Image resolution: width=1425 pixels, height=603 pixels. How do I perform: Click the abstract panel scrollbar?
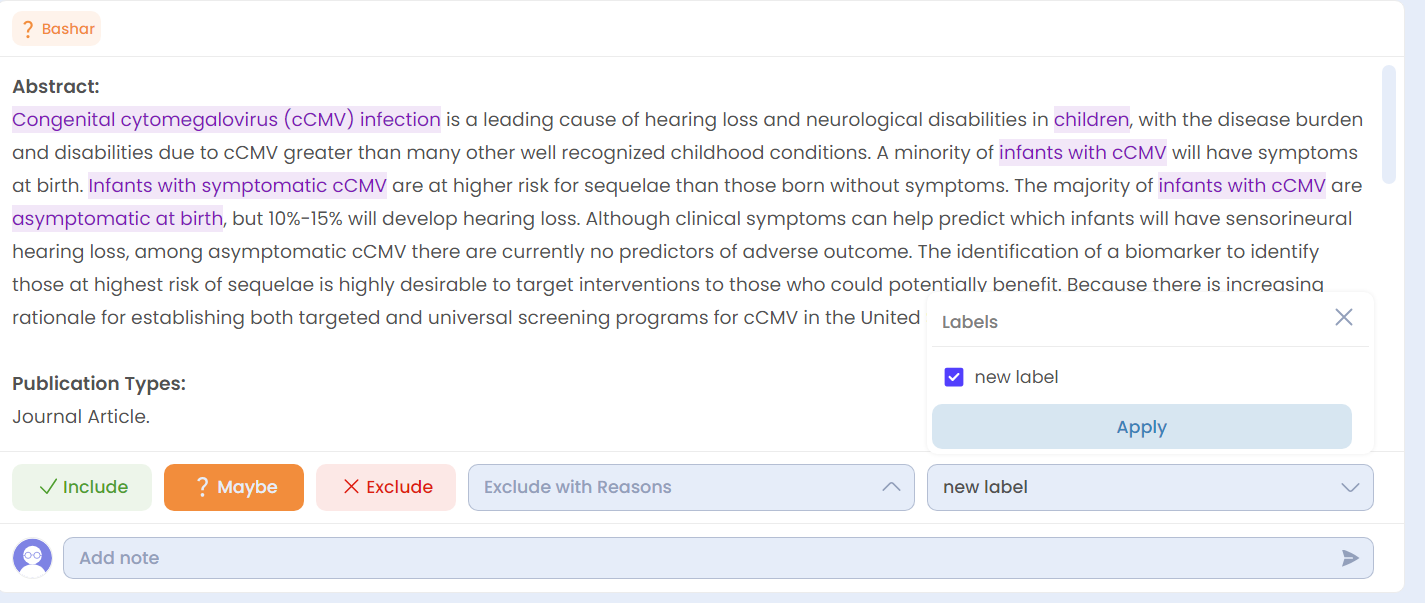click(1388, 125)
